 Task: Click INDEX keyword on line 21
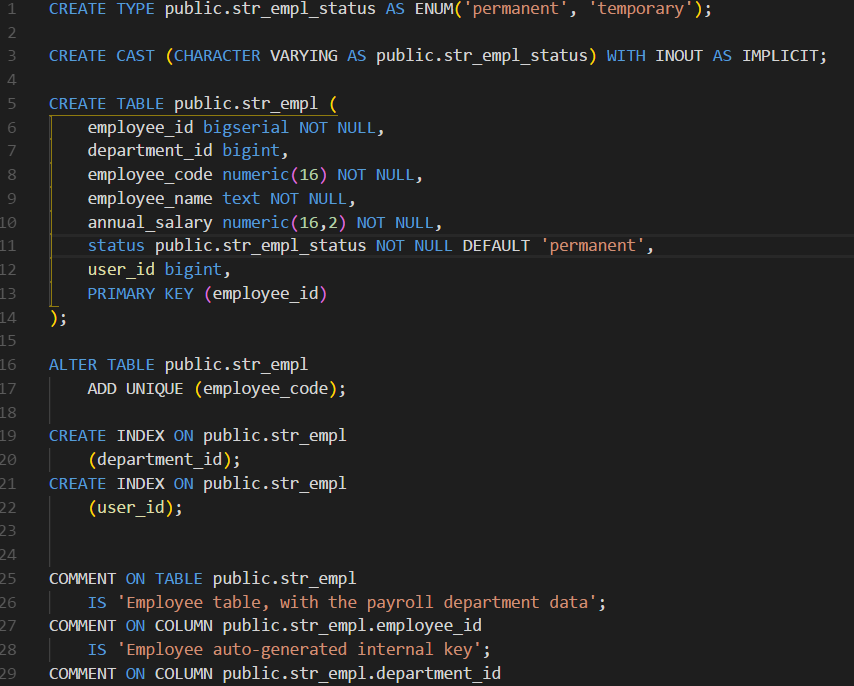[x=140, y=484]
